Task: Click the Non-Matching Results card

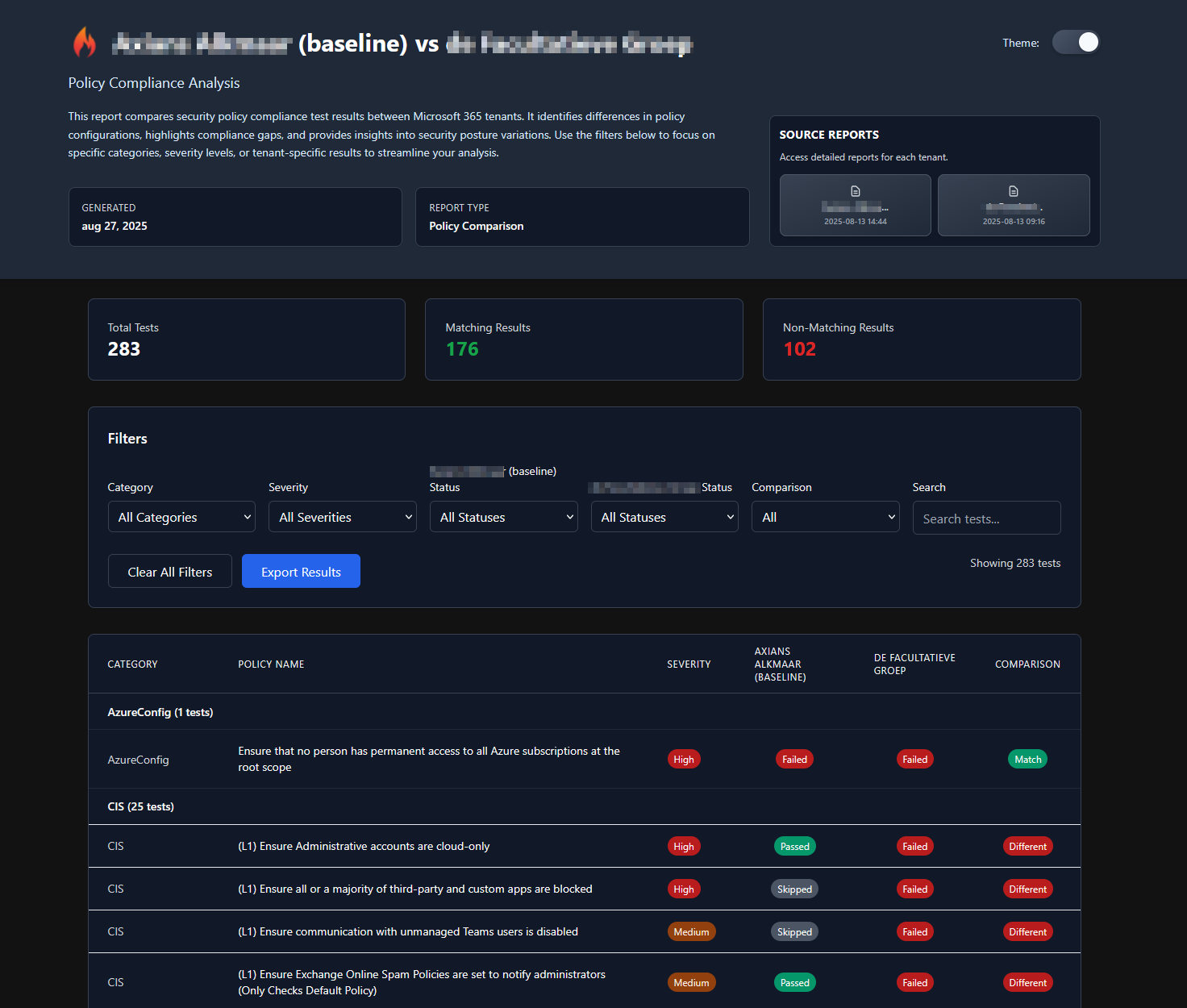Action: [921, 339]
